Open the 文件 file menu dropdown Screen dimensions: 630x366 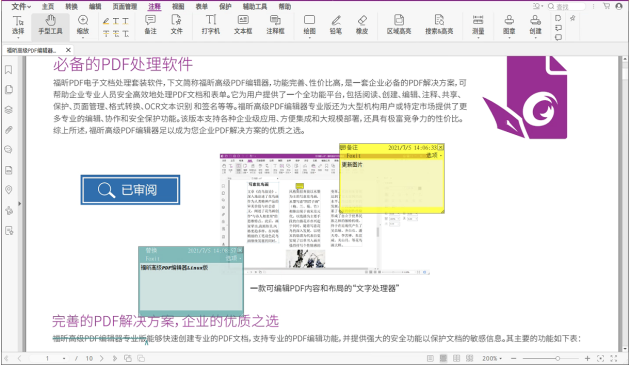[21, 6]
